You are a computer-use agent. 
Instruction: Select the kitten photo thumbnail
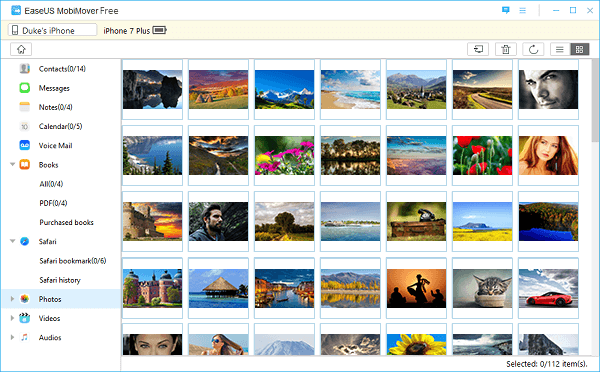[x=482, y=288]
